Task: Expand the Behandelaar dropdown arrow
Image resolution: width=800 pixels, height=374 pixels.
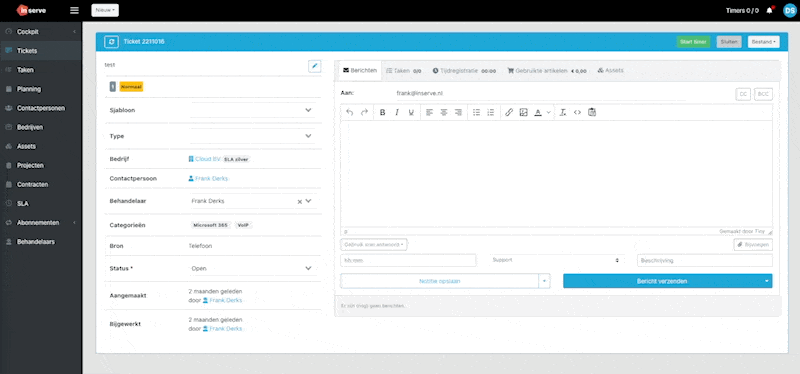Action: pos(308,201)
